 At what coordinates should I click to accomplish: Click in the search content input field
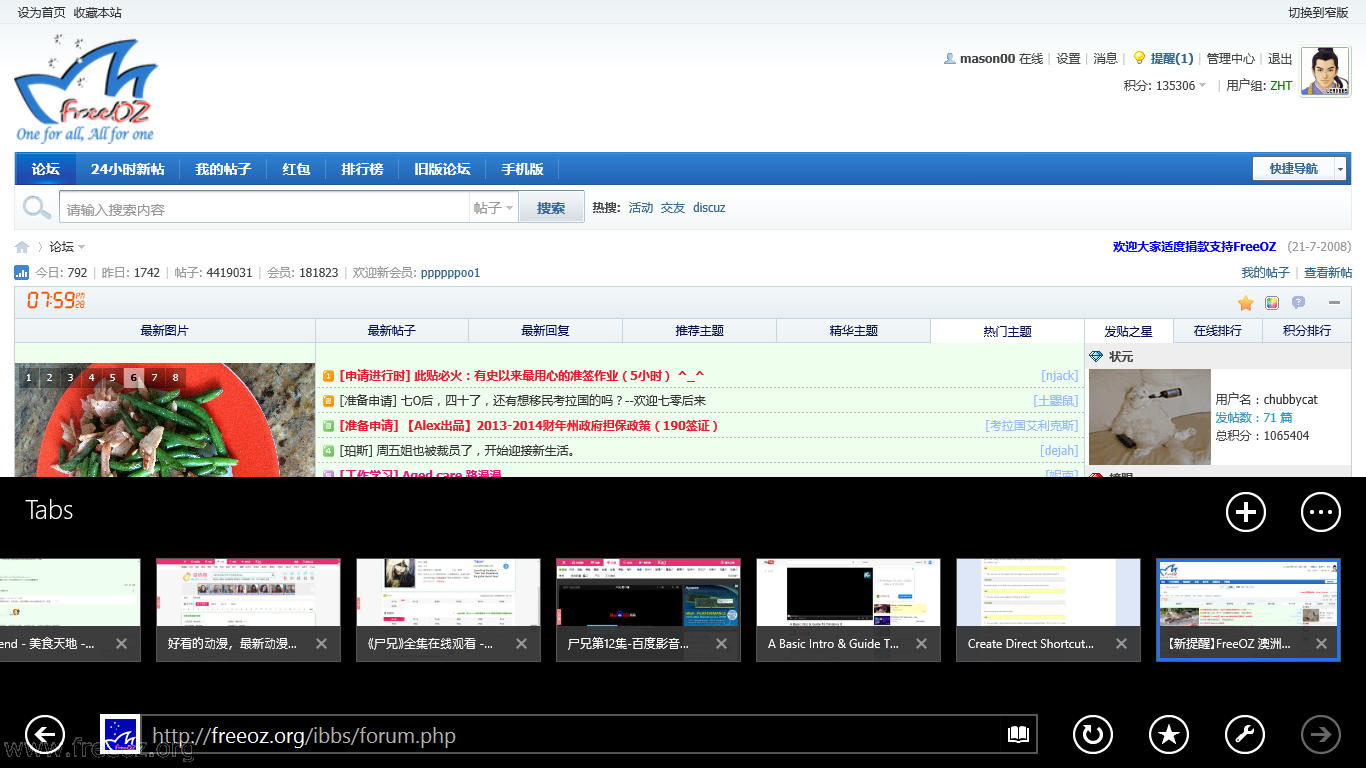(x=265, y=208)
